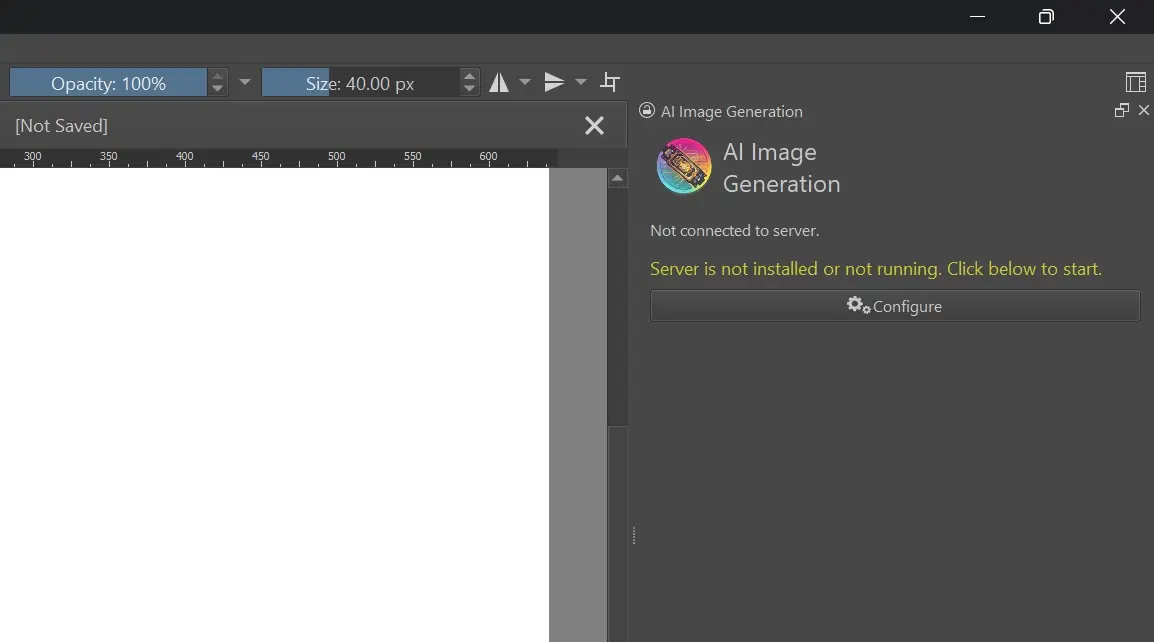This screenshot has width=1154, height=642.
Task: Decrease brush size with down stepper
Action: 470,89
